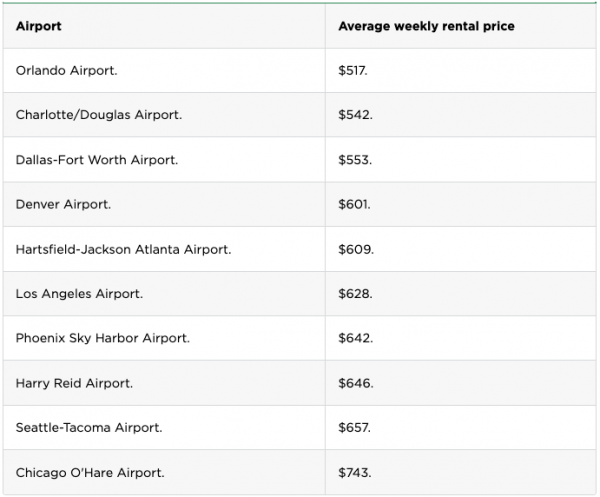Click the $609 price cell
600x497 pixels.
(357, 249)
